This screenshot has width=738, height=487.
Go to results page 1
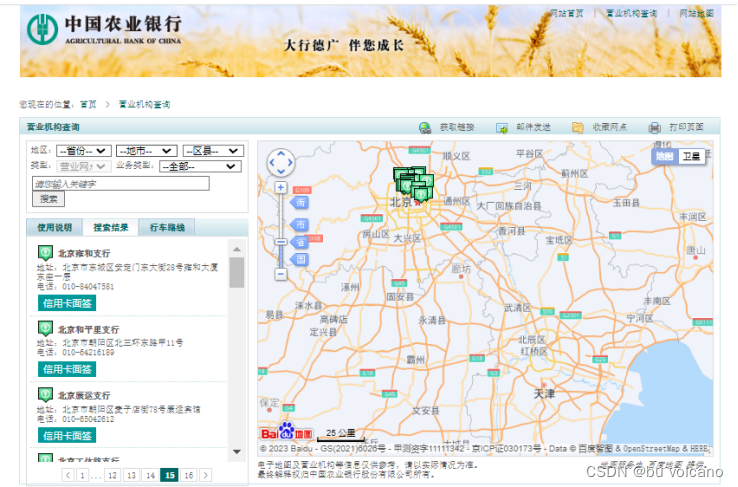pyautogui.click(x=82, y=475)
